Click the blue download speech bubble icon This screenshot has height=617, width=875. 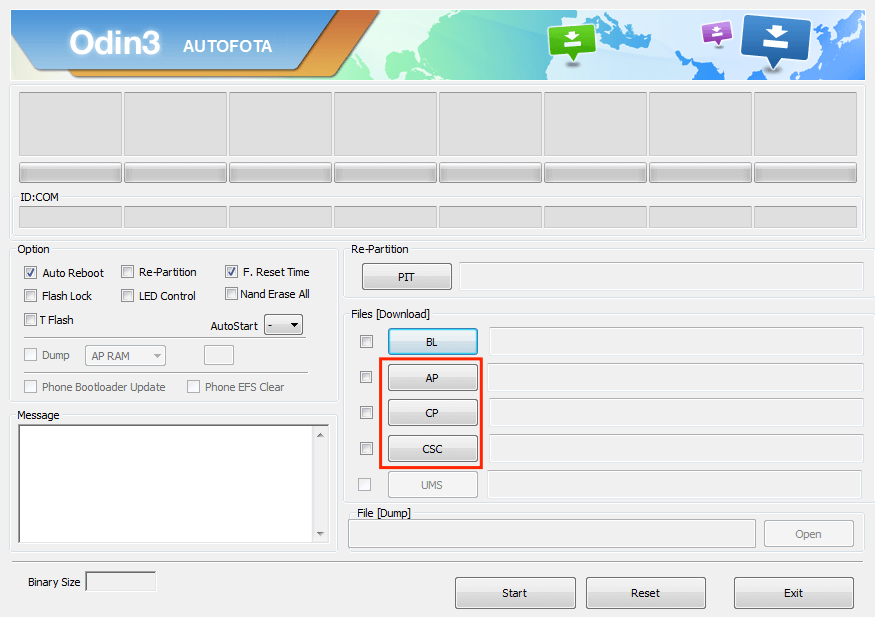coord(775,38)
